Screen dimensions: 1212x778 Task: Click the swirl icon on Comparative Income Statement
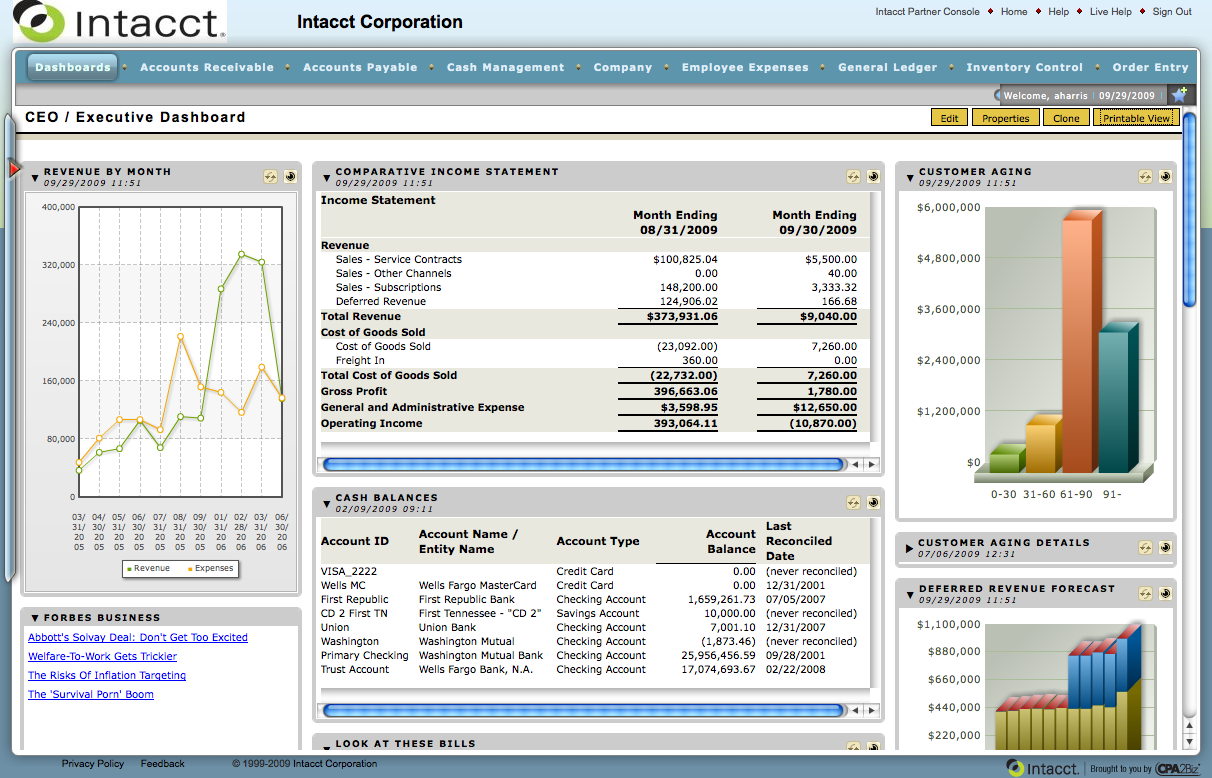[x=872, y=177]
